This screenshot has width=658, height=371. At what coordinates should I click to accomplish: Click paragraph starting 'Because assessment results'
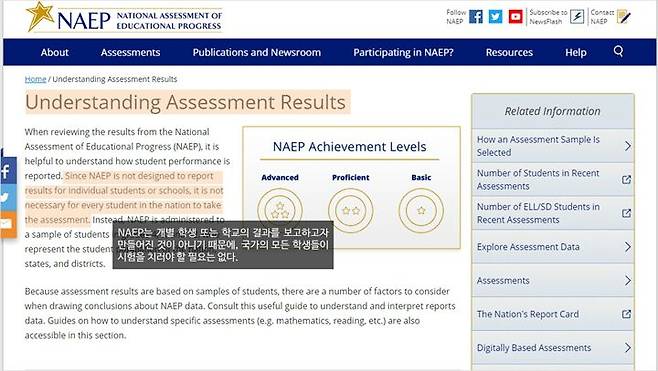point(240,313)
